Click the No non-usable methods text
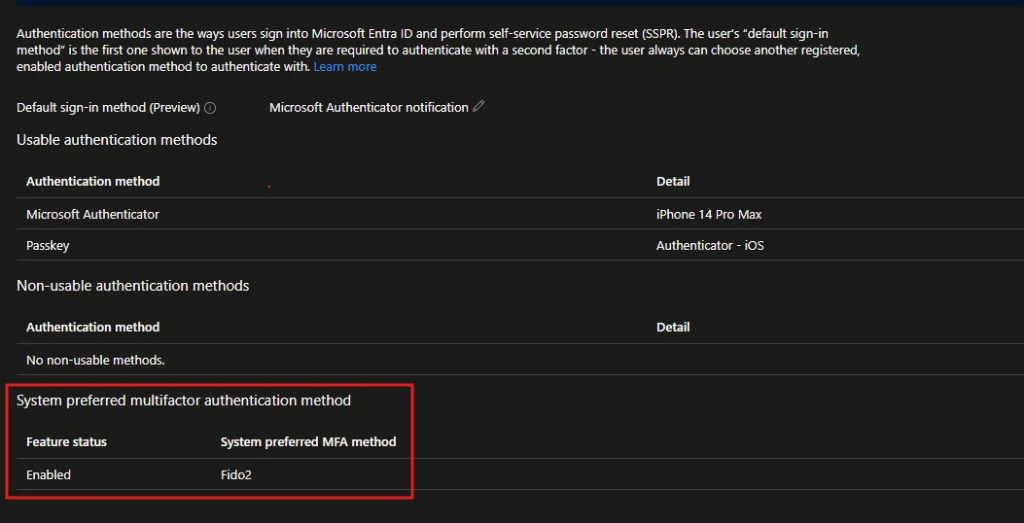Viewport: 1024px width, 523px height. tap(95, 360)
